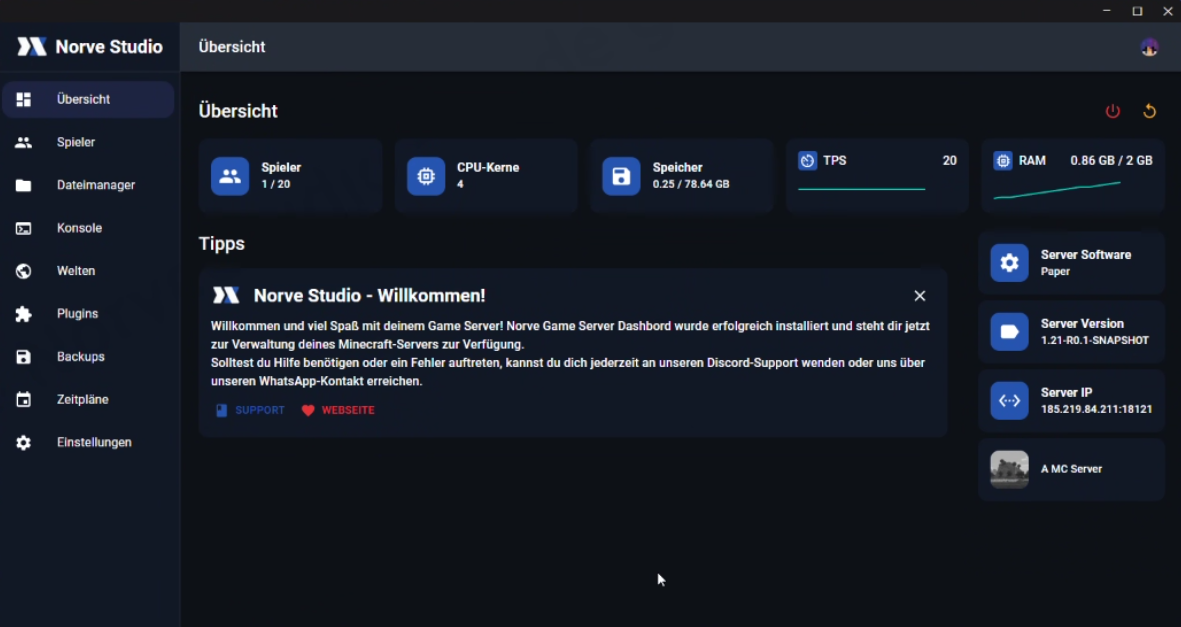The image size is (1181, 627).
Task: Click the Server Software gear icon
Action: pyautogui.click(x=1009, y=263)
